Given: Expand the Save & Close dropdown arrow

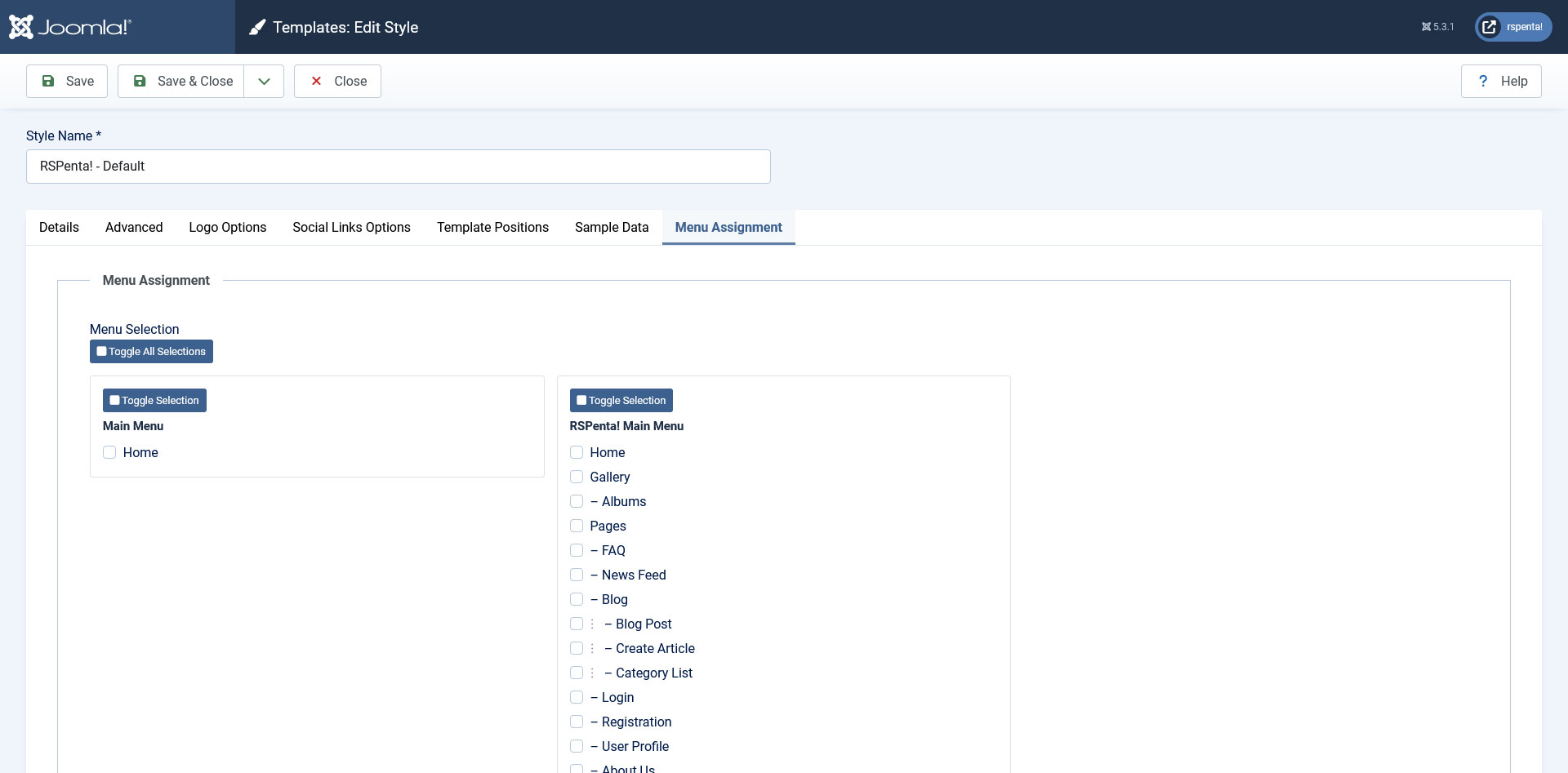Looking at the screenshot, I should pyautogui.click(x=264, y=81).
